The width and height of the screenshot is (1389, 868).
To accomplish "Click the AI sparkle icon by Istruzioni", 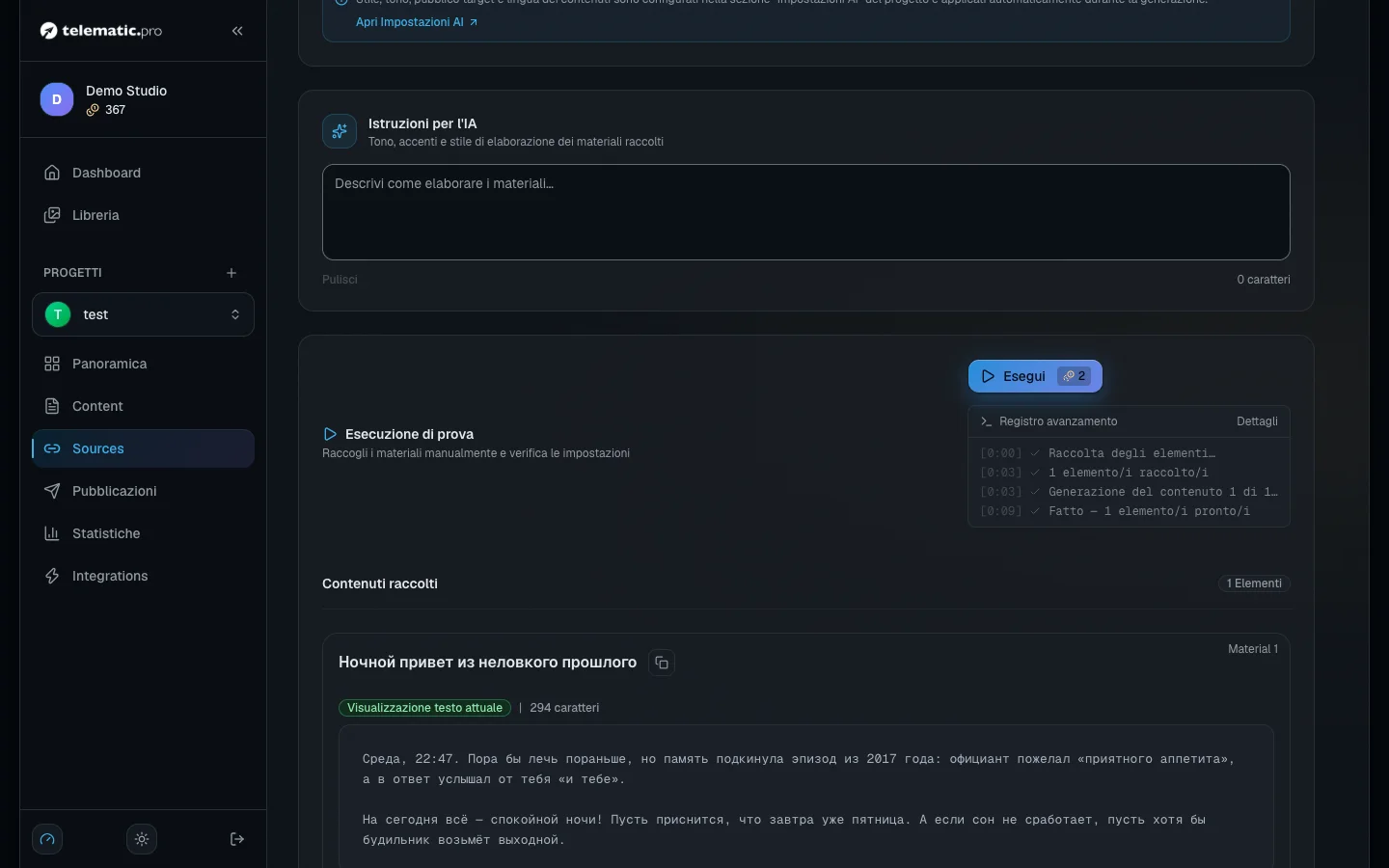I will tap(340, 131).
